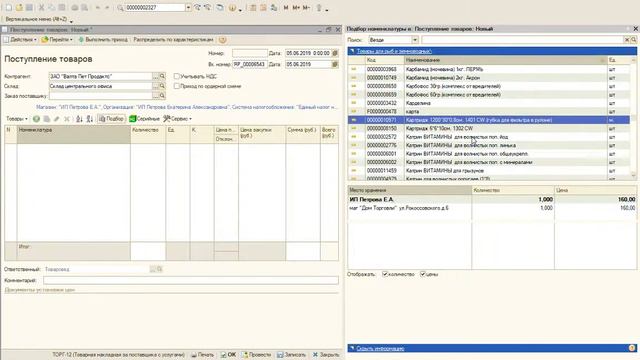Click the nomenclature list vertical scrollbar
Screen dimensions: 640x360
(x=633, y=117)
